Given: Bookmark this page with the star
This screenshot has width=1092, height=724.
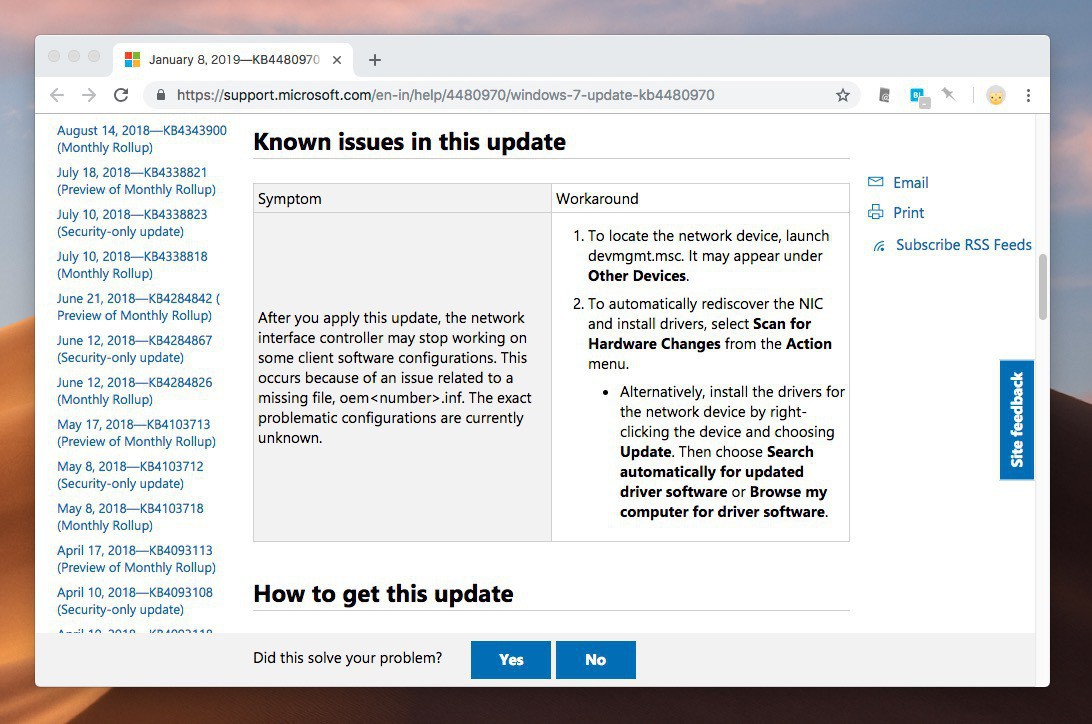Looking at the screenshot, I should click(x=843, y=95).
